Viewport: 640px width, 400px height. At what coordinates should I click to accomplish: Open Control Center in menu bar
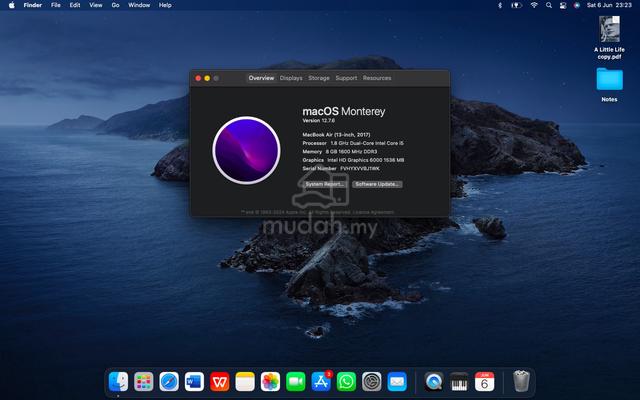pyautogui.click(x=563, y=5)
